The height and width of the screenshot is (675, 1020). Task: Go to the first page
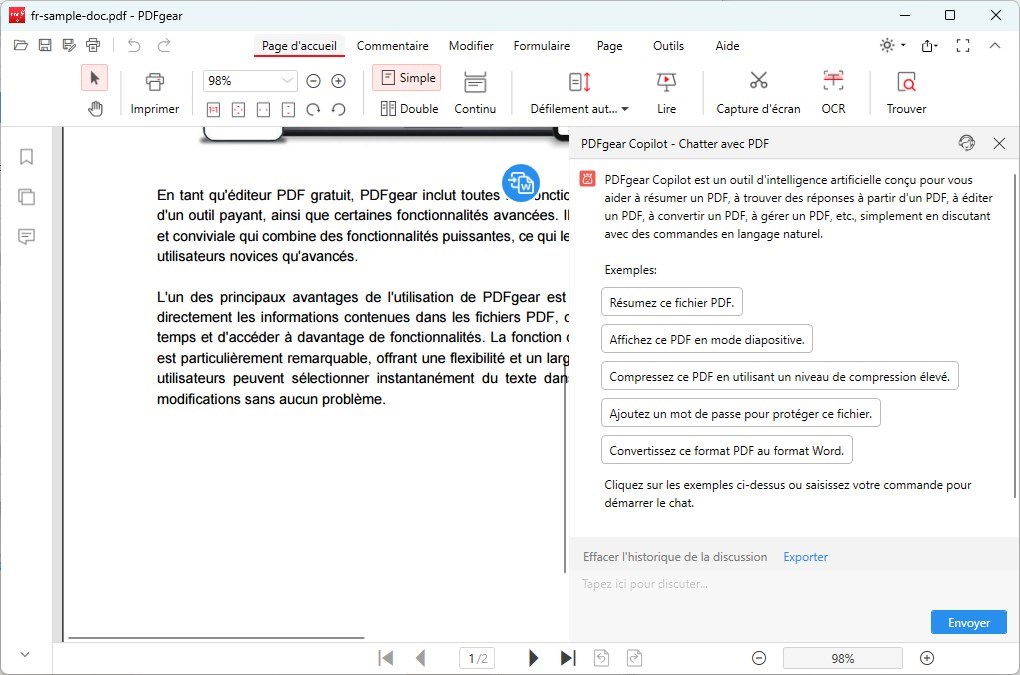click(386, 658)
